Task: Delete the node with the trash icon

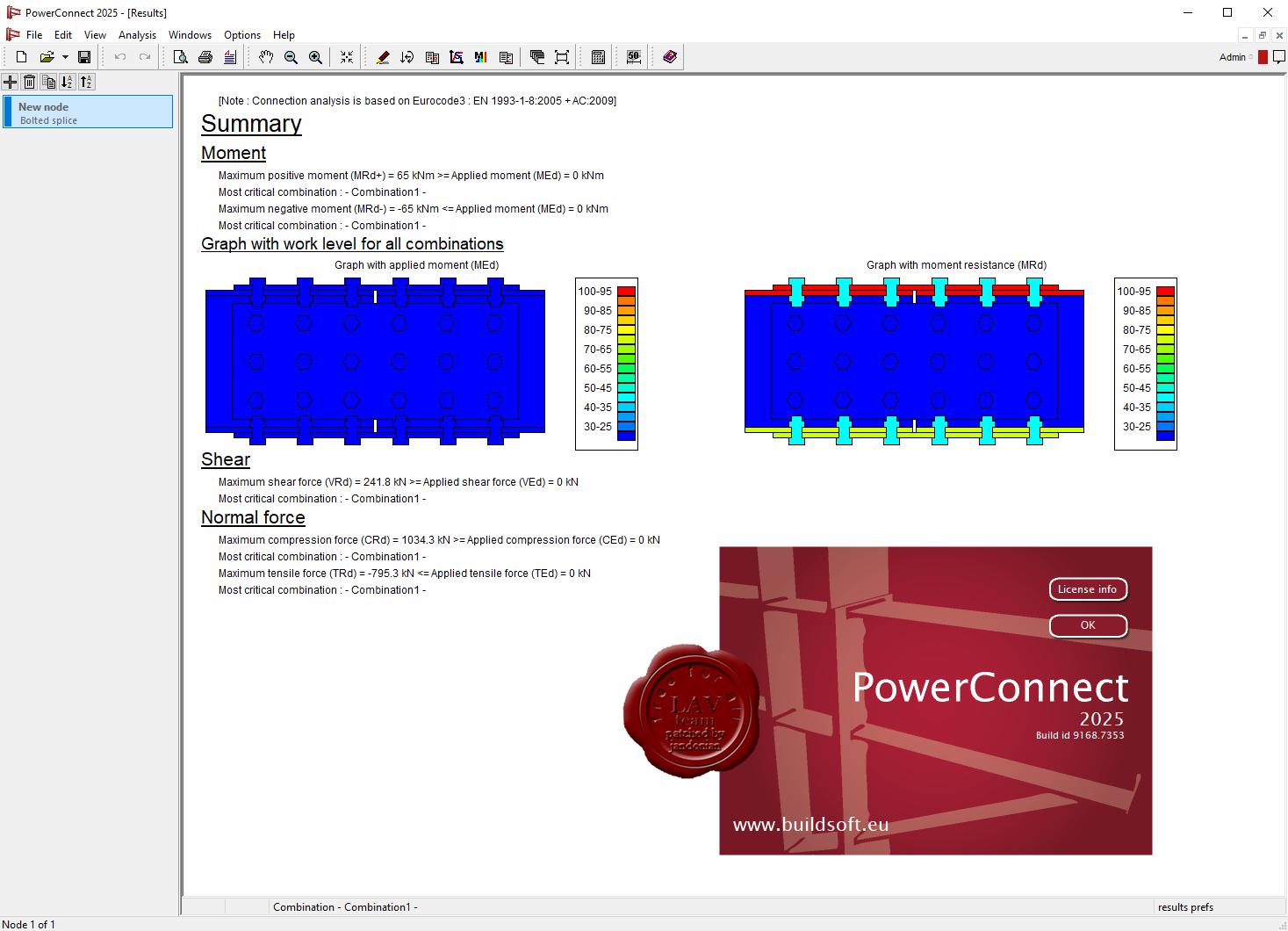Action: [x=29, y=82]
